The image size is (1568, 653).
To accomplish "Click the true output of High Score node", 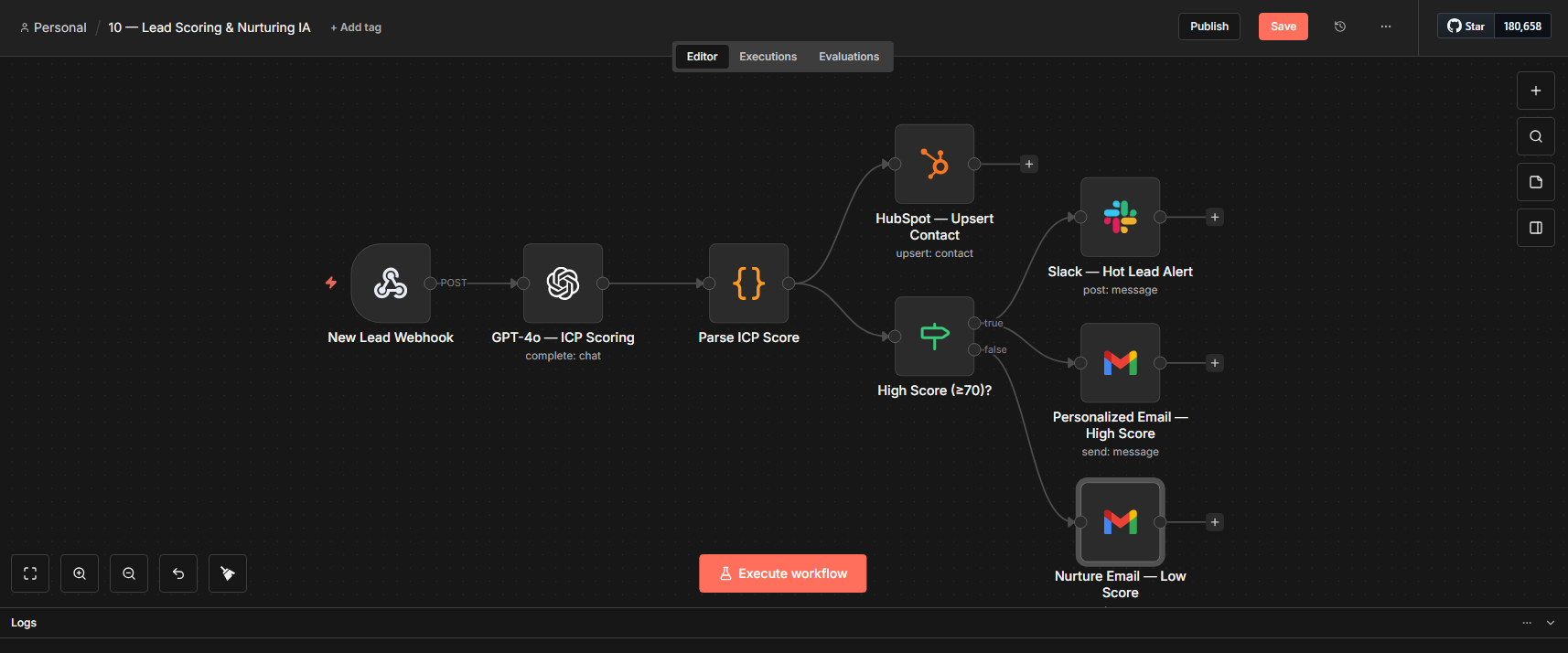I will pos(974,323).
